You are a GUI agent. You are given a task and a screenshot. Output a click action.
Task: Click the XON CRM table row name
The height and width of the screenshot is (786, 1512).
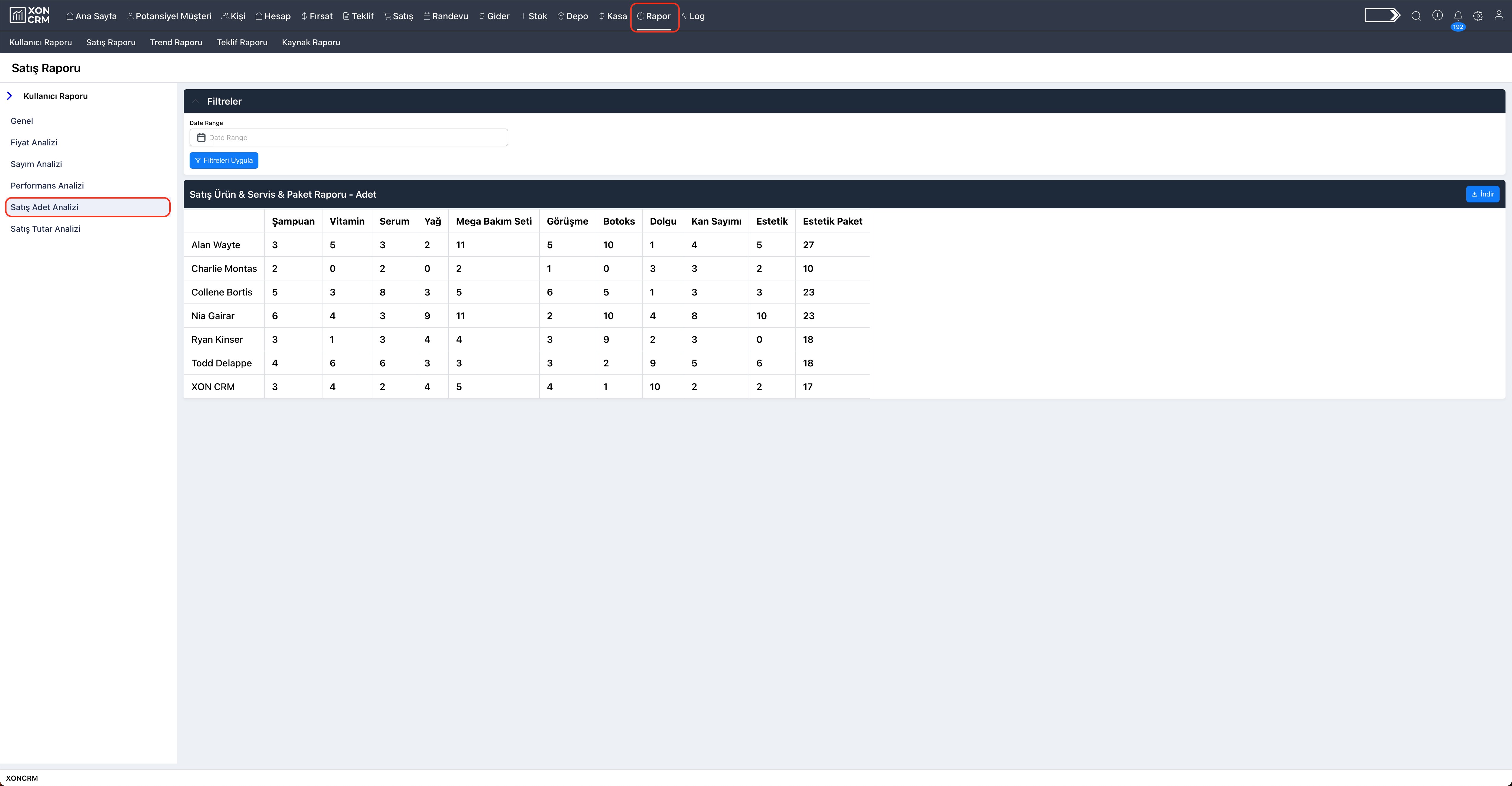tap(213, 386)
